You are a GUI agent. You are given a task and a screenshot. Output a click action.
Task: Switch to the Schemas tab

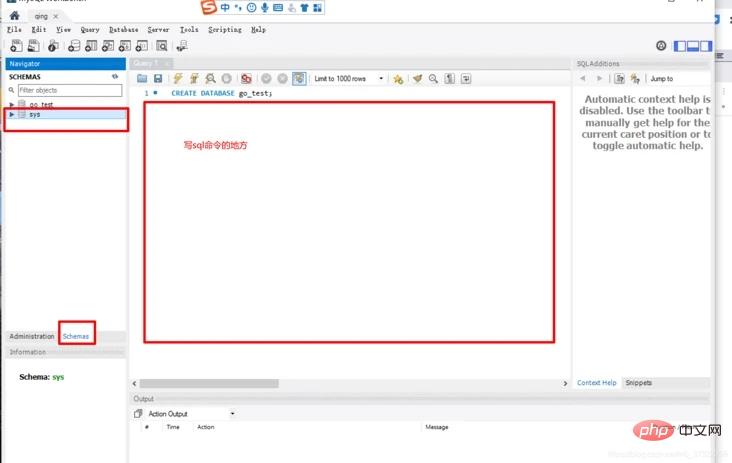[x=76, y=336]
